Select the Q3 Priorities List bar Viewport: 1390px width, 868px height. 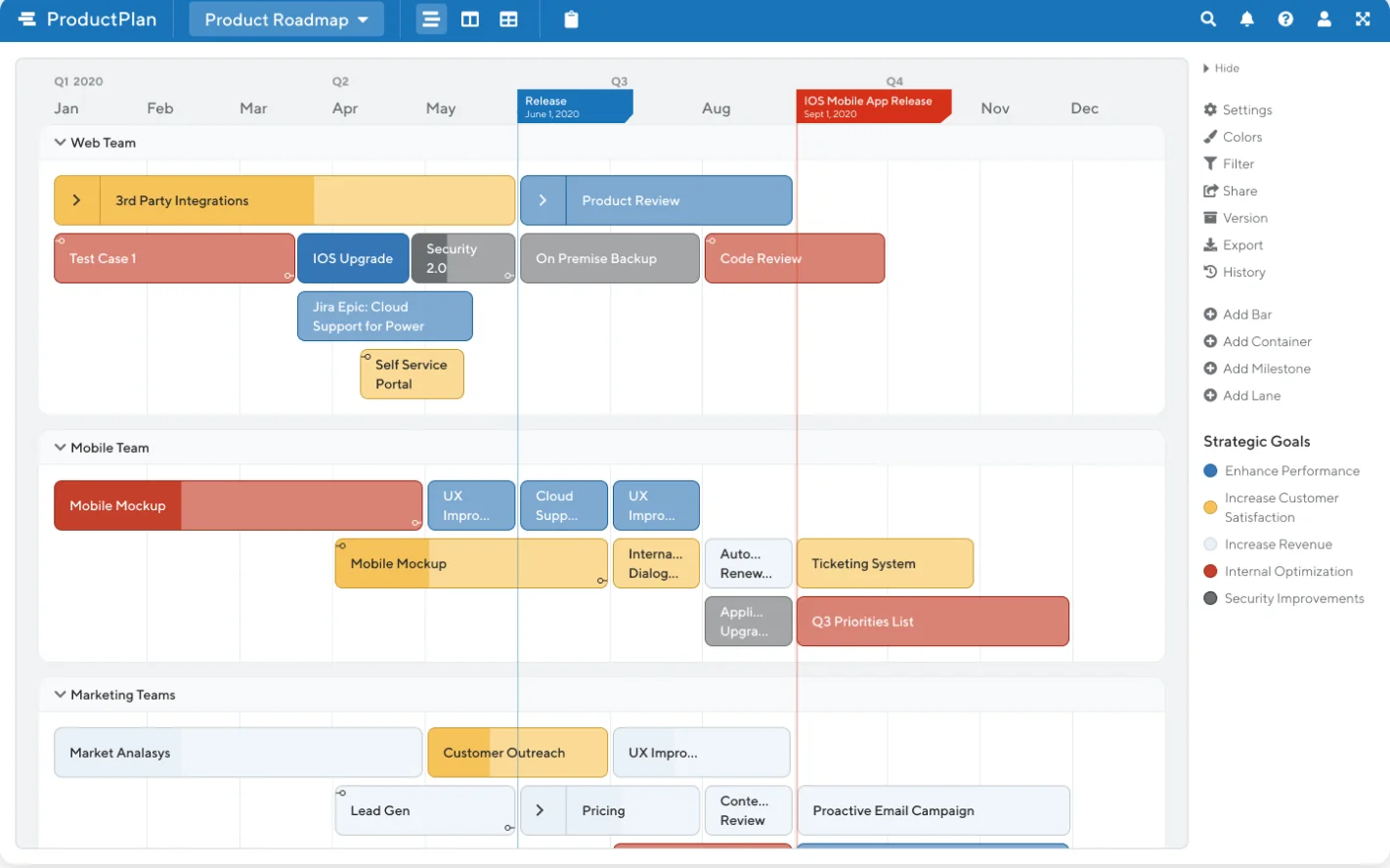(x=933, y=622)
